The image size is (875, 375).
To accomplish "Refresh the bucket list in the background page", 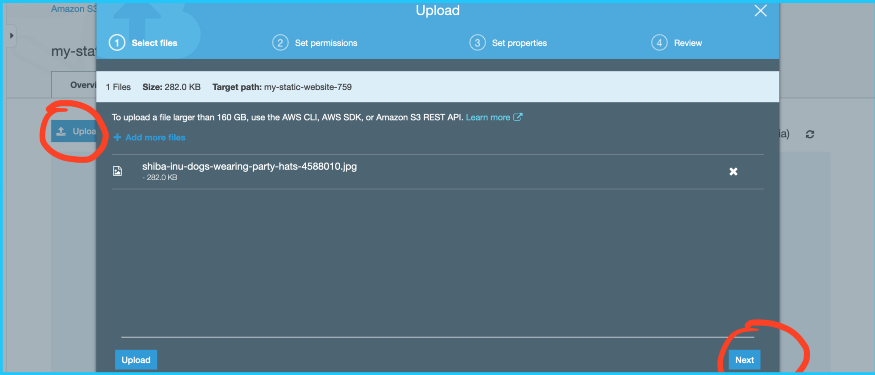I will [x=810, y=134].
